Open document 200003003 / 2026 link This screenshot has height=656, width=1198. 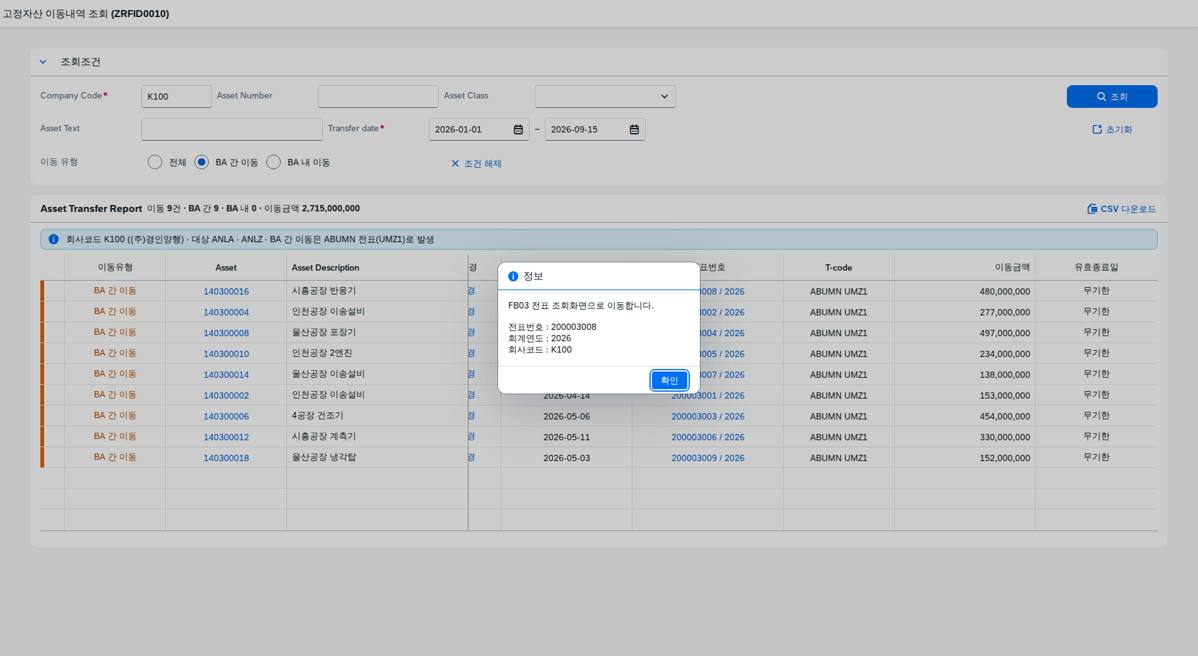pyautogui.click(x=707, y=416)
